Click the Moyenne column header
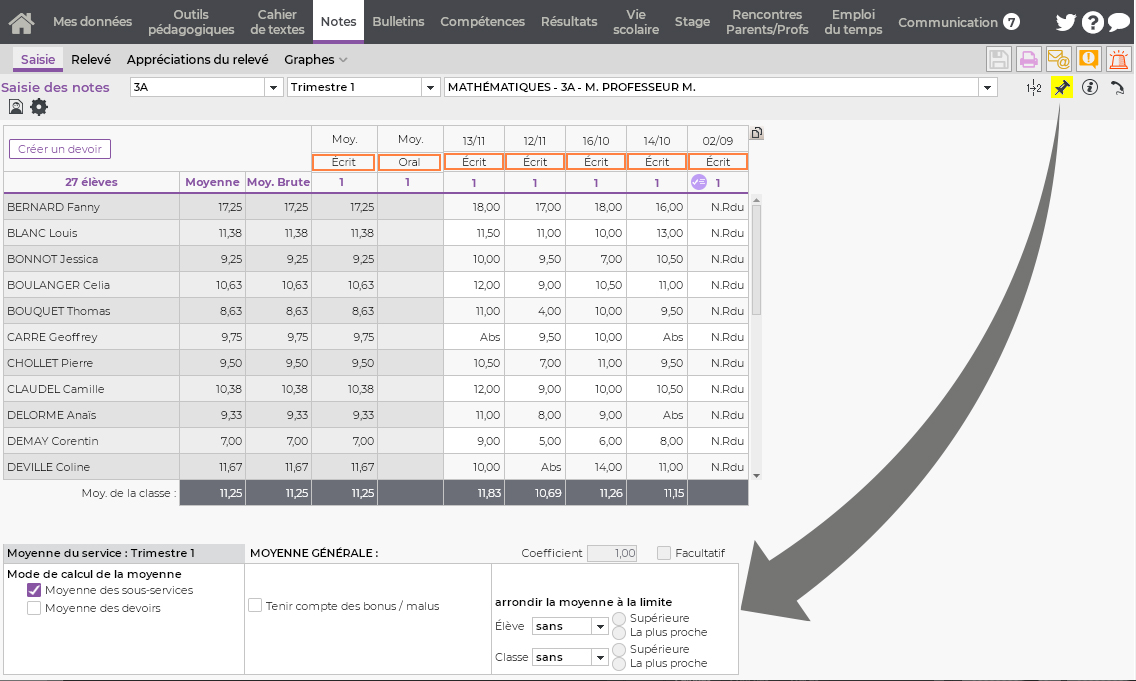Image resolution: width=1136 pixels, height=681 pixels. click(x=212, y=182)
